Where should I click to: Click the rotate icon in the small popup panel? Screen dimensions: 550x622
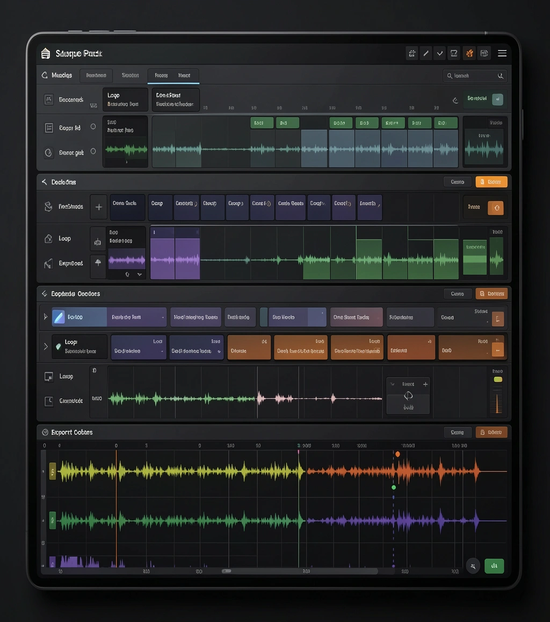tap(408, 396)
